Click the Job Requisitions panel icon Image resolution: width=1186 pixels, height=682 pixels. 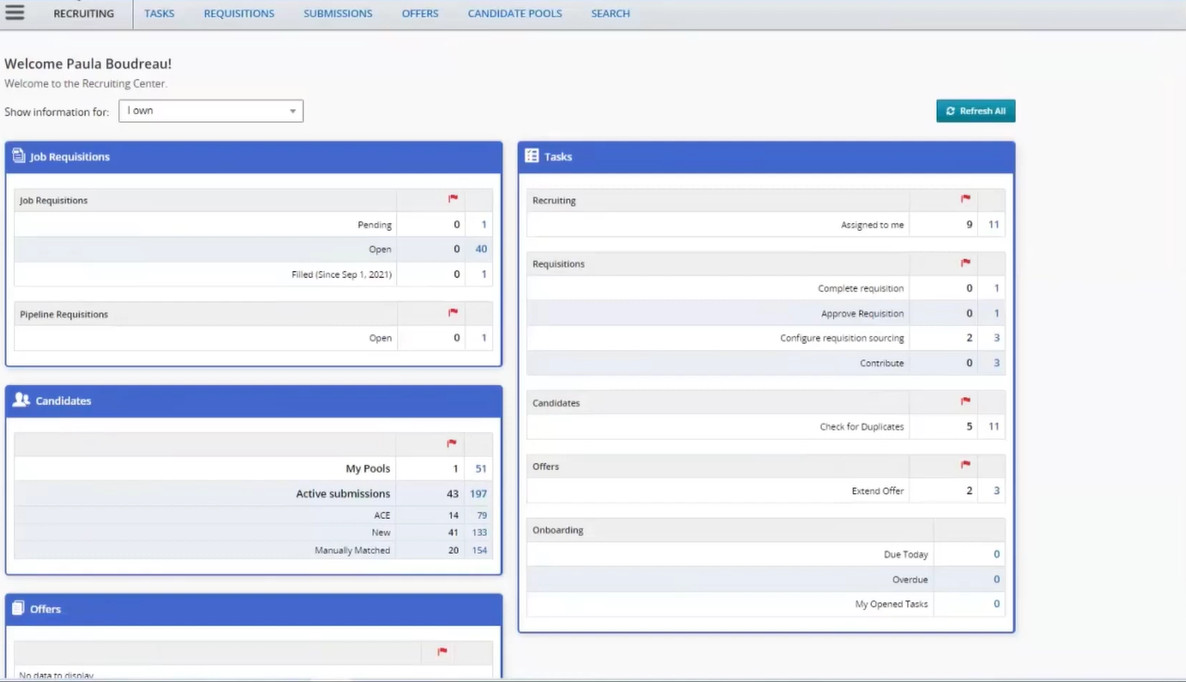coord(17,156)
